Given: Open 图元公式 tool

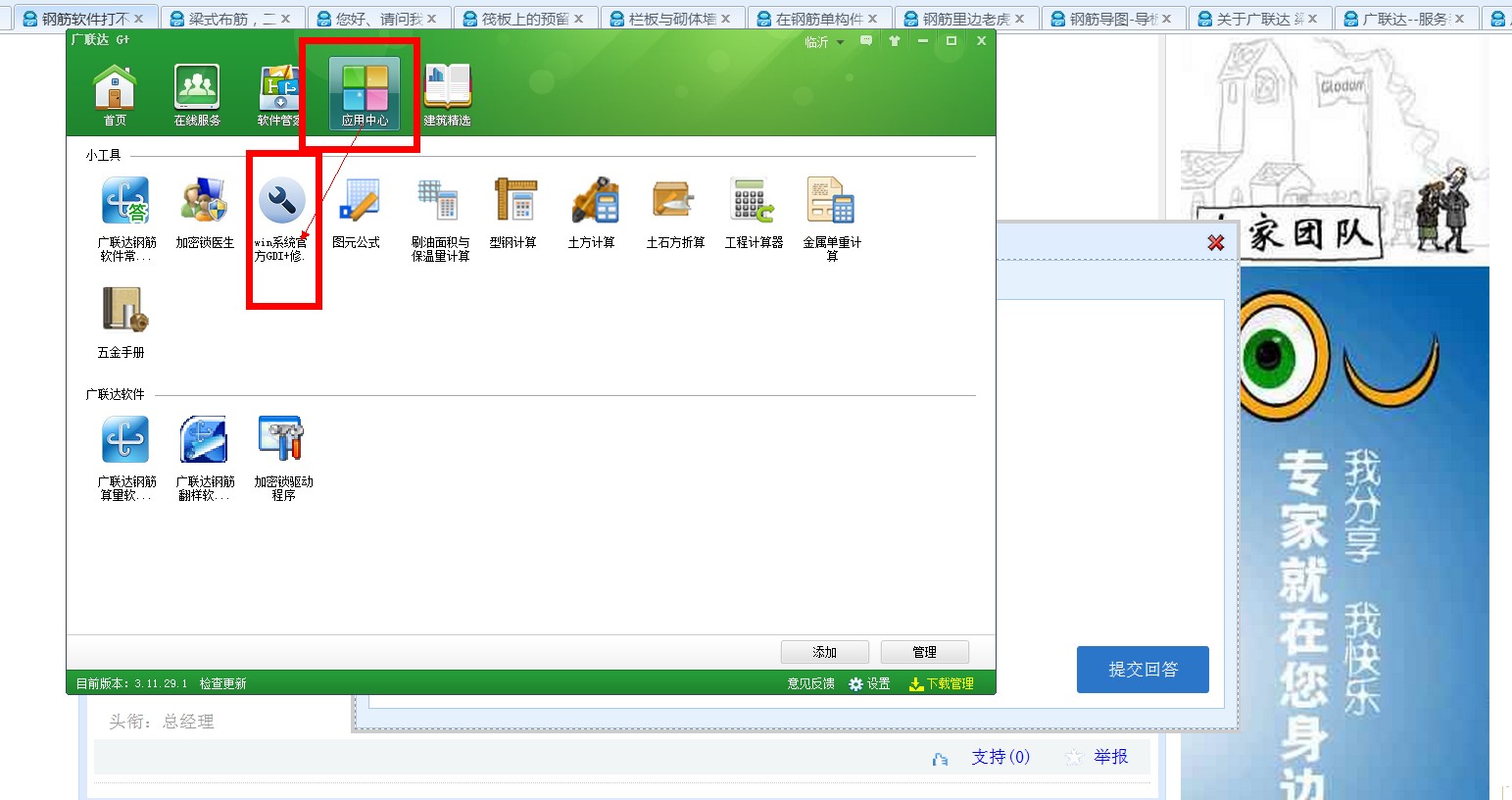Looking at the screenshot, I should 357,214.
